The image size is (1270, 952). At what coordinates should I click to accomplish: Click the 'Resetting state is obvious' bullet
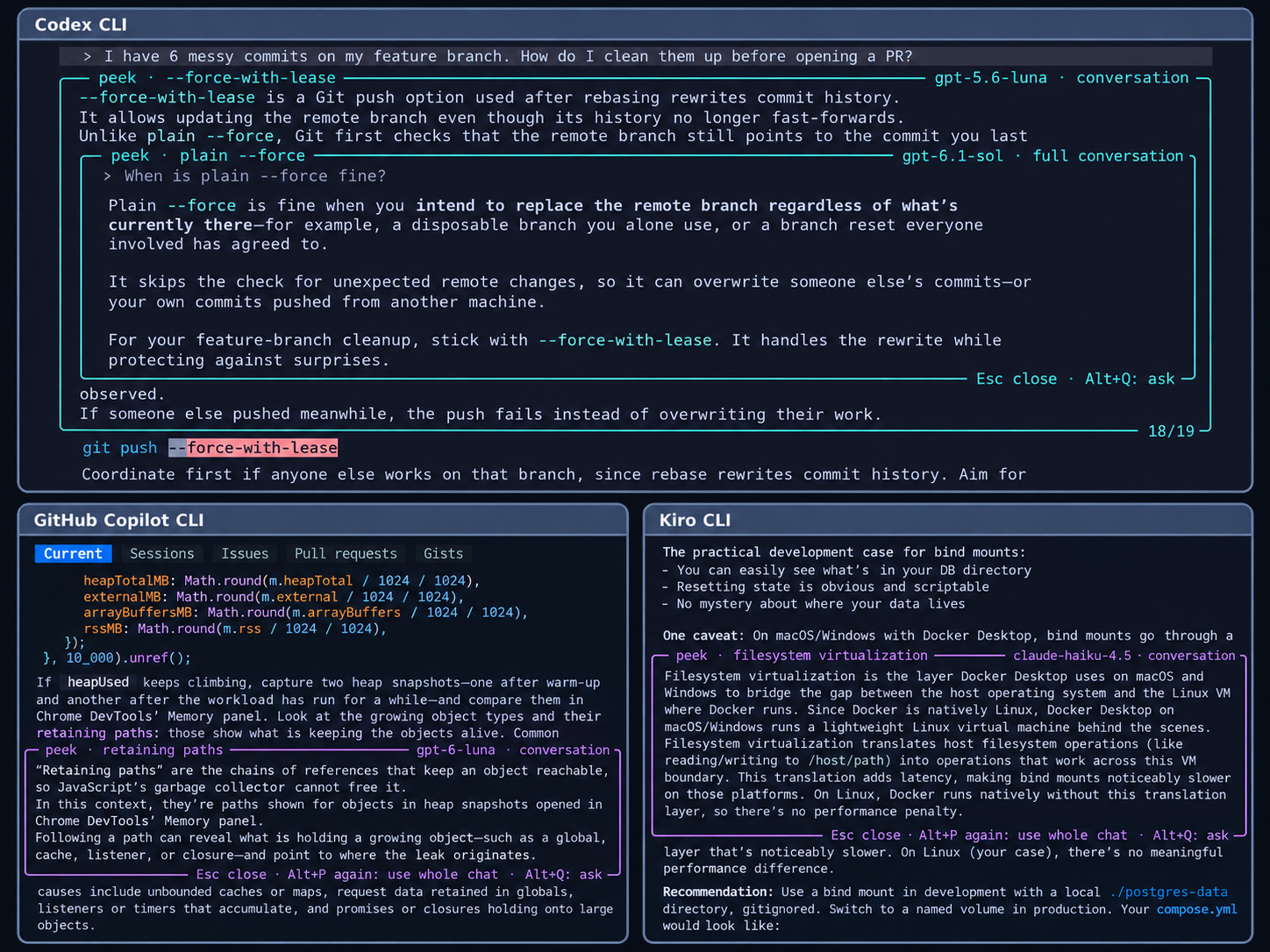826,587
